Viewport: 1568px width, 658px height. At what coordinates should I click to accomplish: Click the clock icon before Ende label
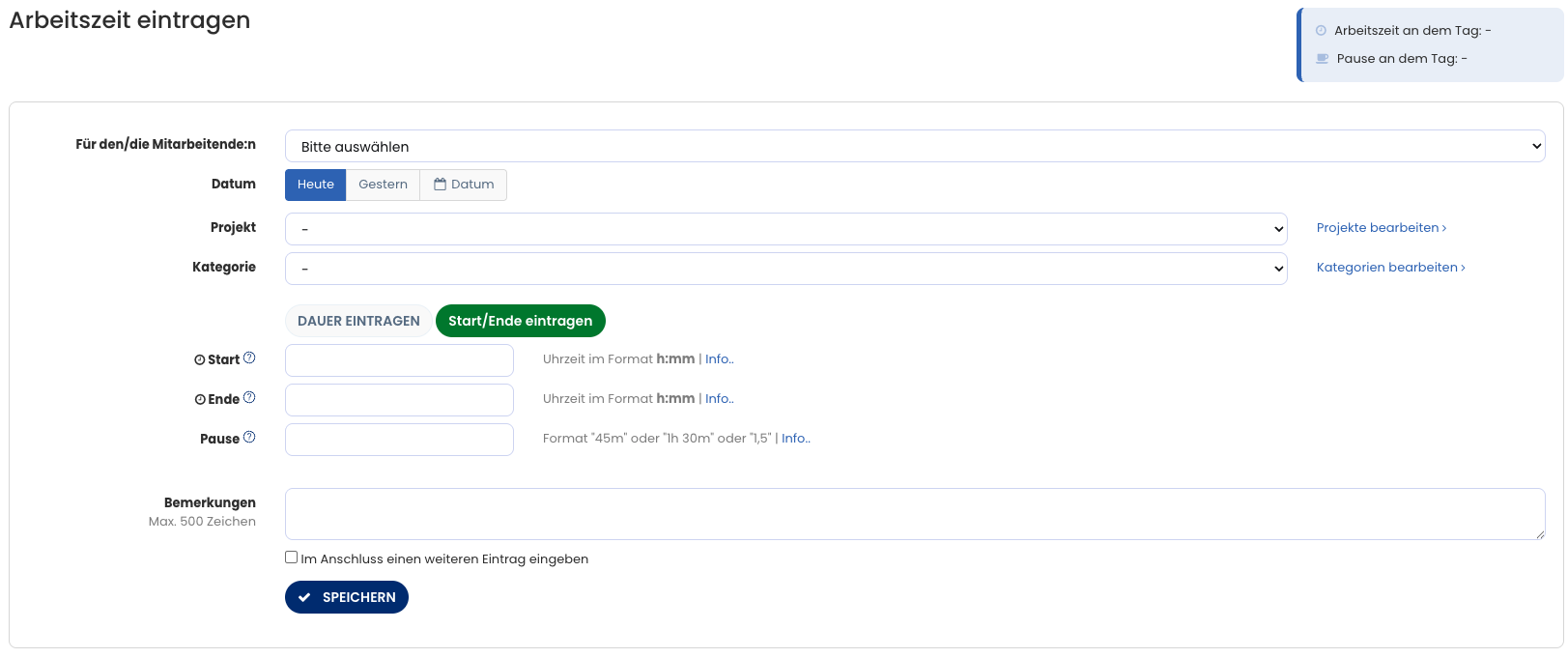(x=200, y=400)
